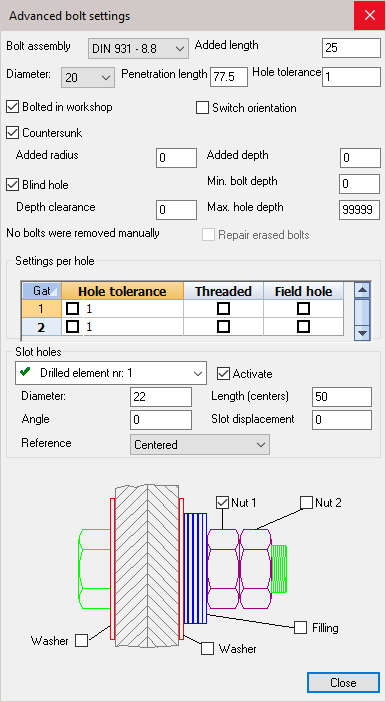Enable Switch orientation checkbox

coord(202,108)
